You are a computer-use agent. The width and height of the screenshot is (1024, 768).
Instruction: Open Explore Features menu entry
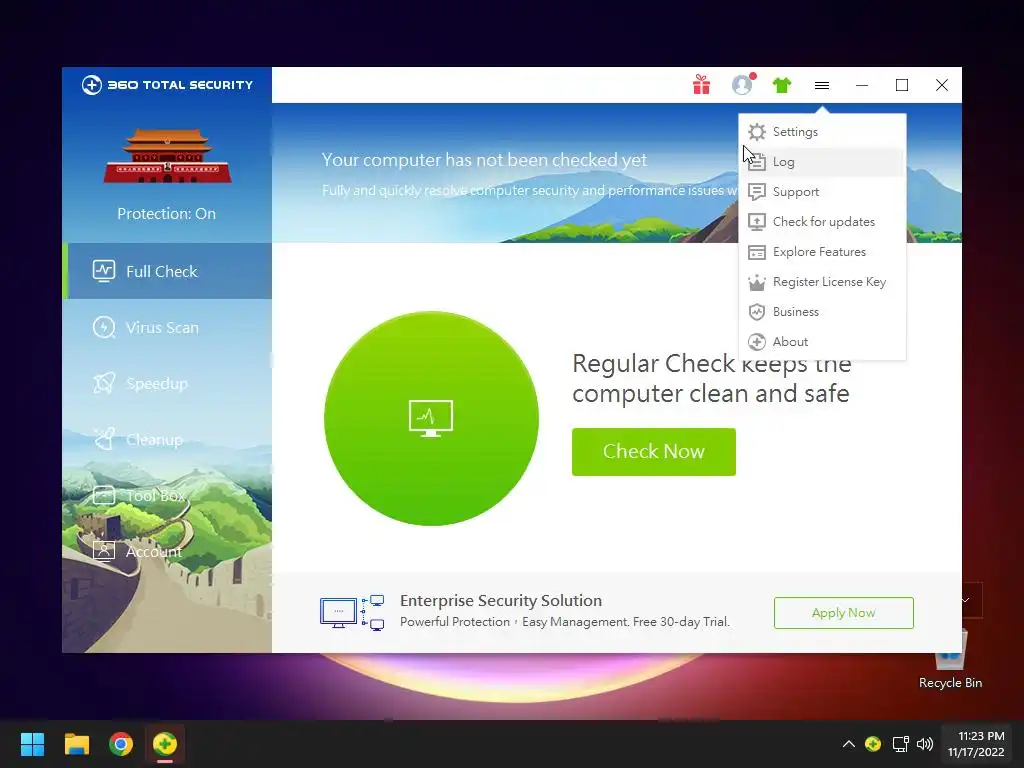tap(822, 252)
